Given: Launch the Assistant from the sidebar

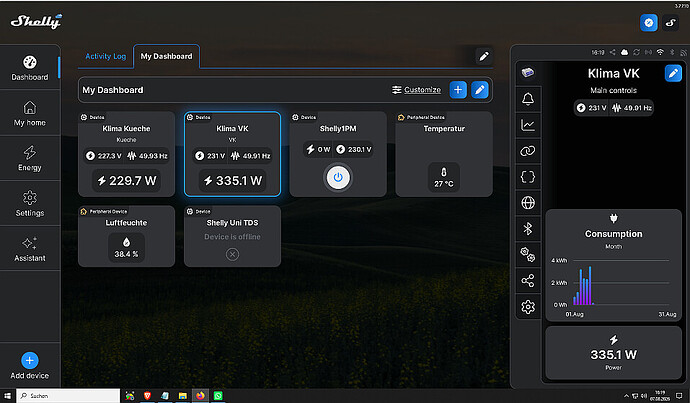Looking at the screenshot, I should coord(29,249).
